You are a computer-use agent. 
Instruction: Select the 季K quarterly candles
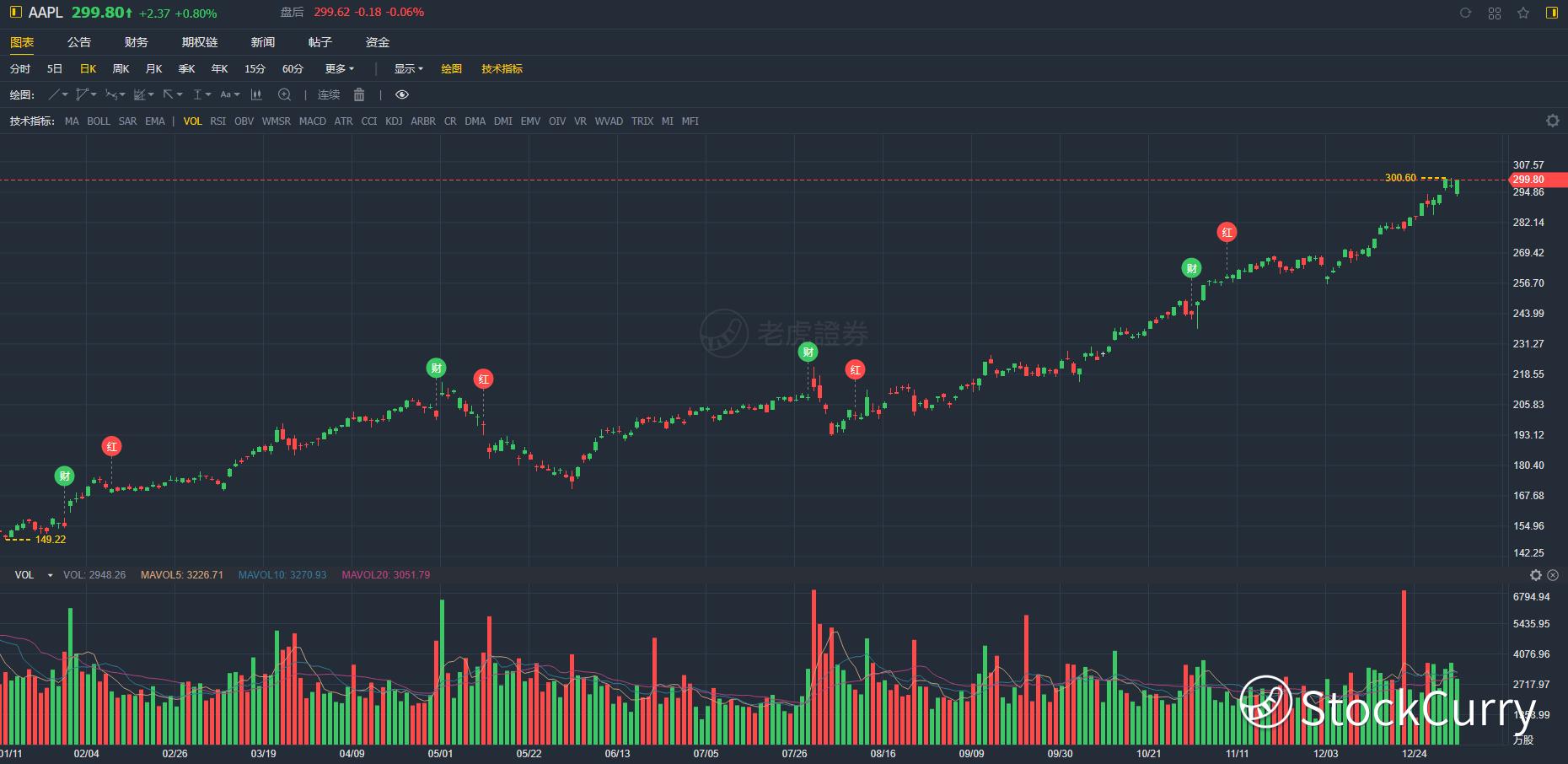pos(187,69)
